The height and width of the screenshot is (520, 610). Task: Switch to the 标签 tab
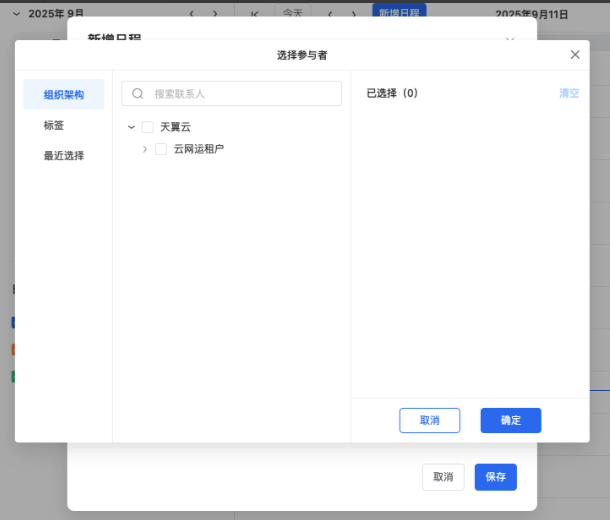(x=54, y=125)
